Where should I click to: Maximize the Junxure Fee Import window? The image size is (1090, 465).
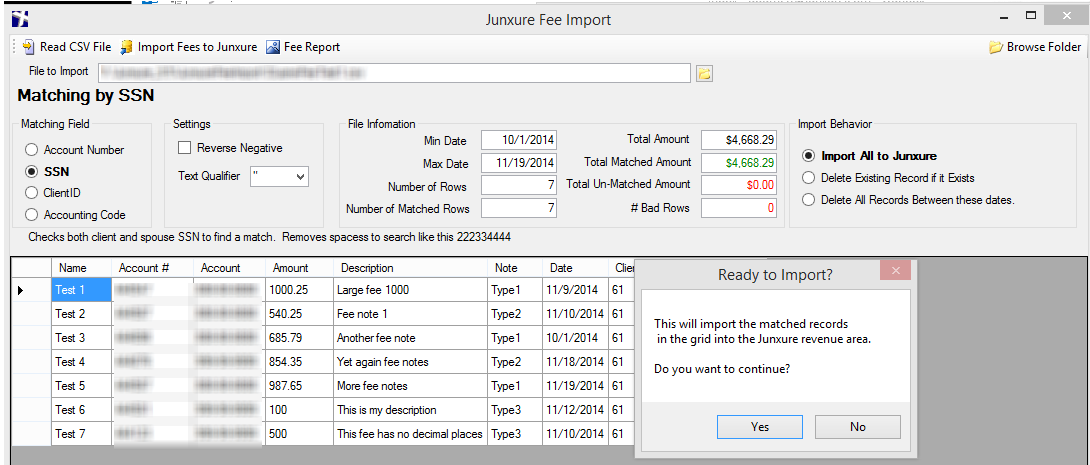tap(1031, 15)
